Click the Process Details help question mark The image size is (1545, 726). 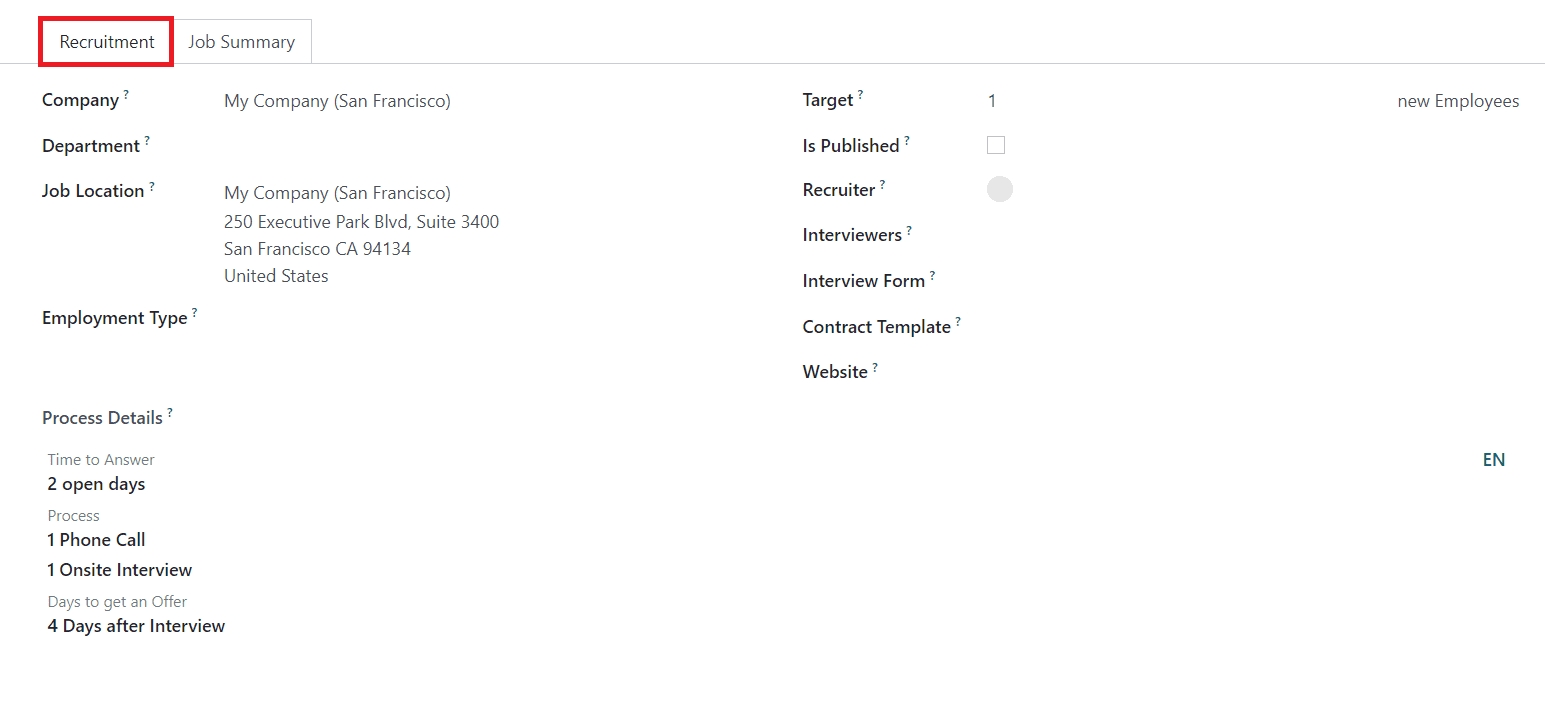170,412
